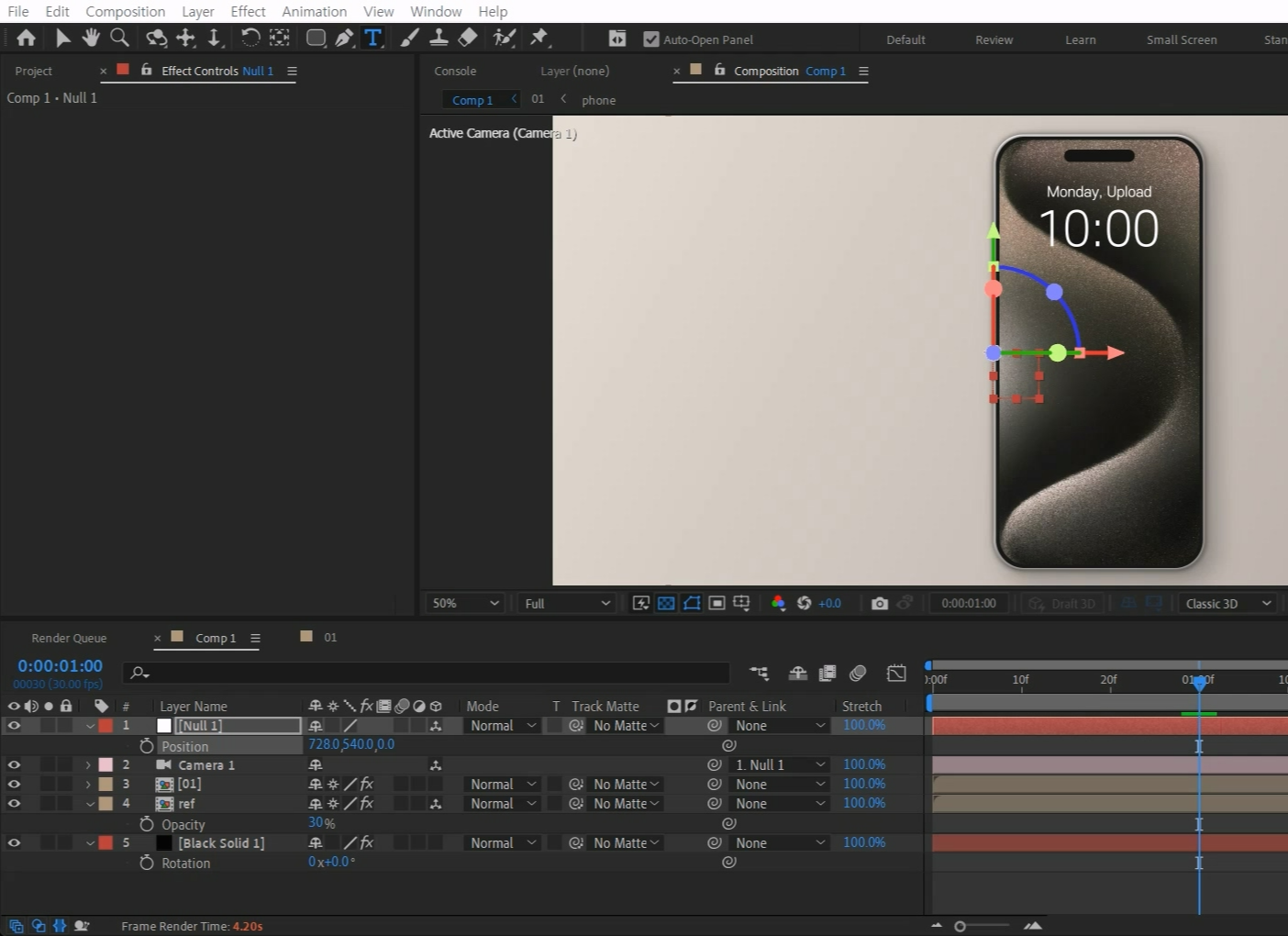
Task: Select the Clone Stamp tool
Action: point(439,38)
